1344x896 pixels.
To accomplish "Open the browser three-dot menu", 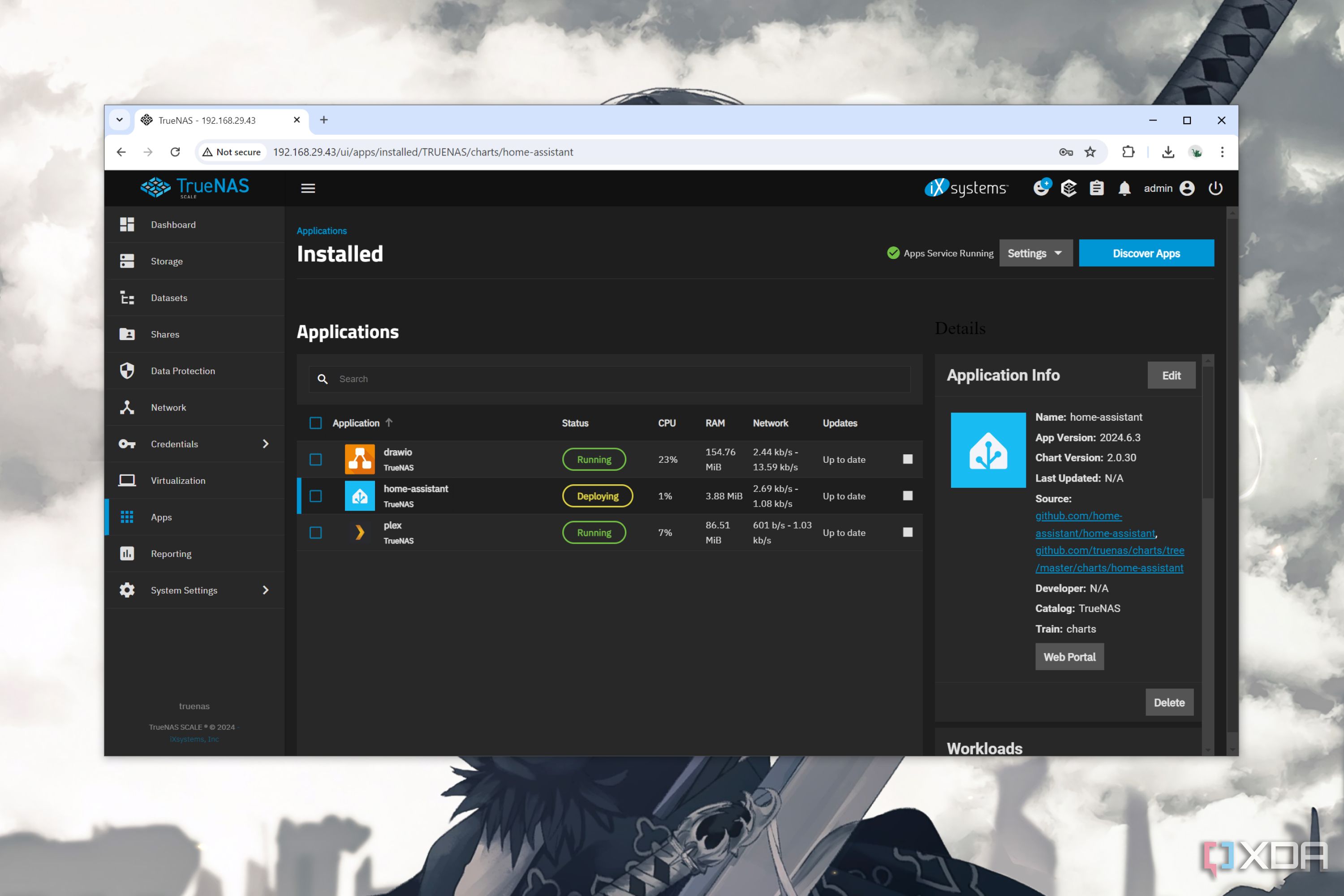I will click(x=1222, y=152).
